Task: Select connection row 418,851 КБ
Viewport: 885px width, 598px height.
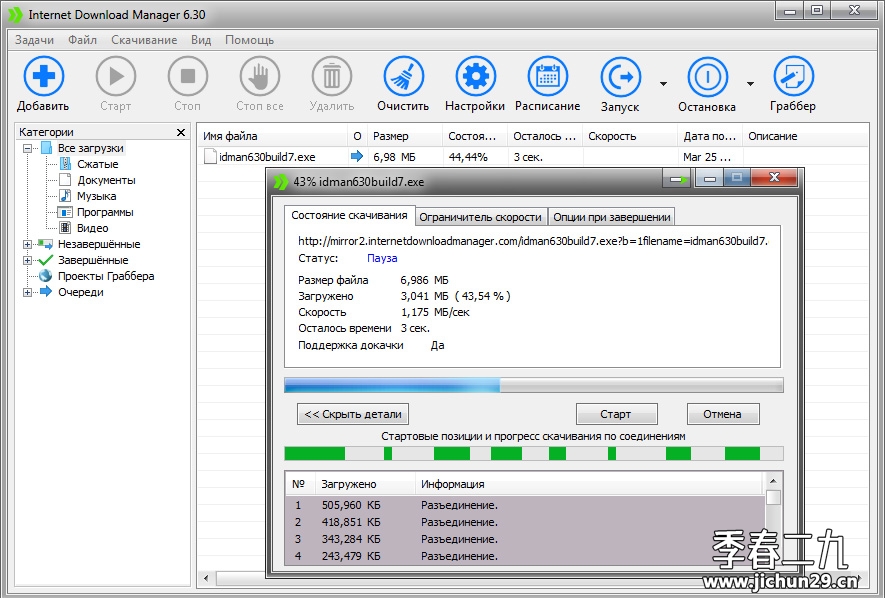Action: (525, 522)
